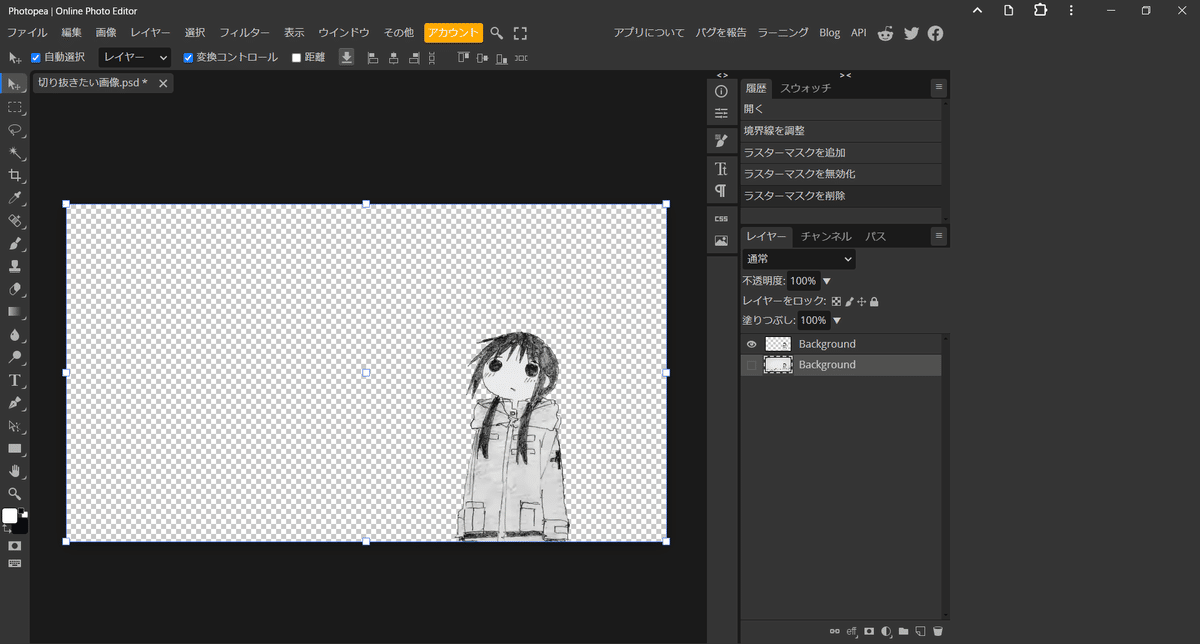Expand the 不透明度 slider arrow
The height and width of the screenshot is (644, 1200).
pos(826,281)
